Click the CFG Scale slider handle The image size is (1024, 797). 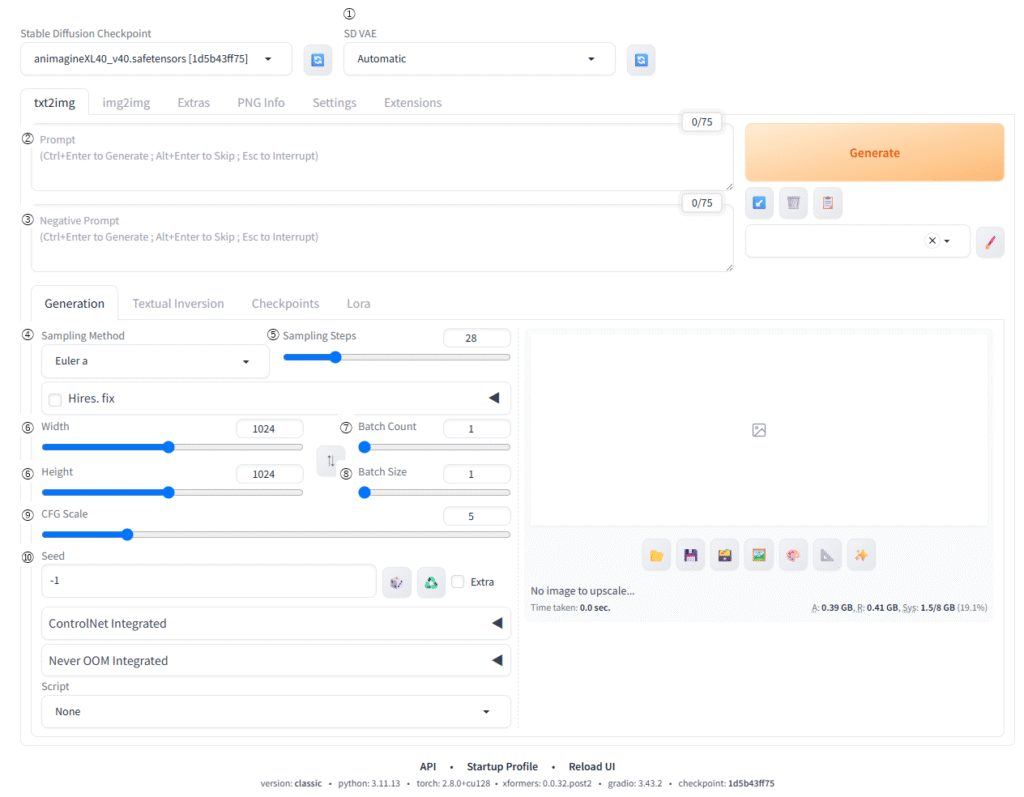(127, 535)
